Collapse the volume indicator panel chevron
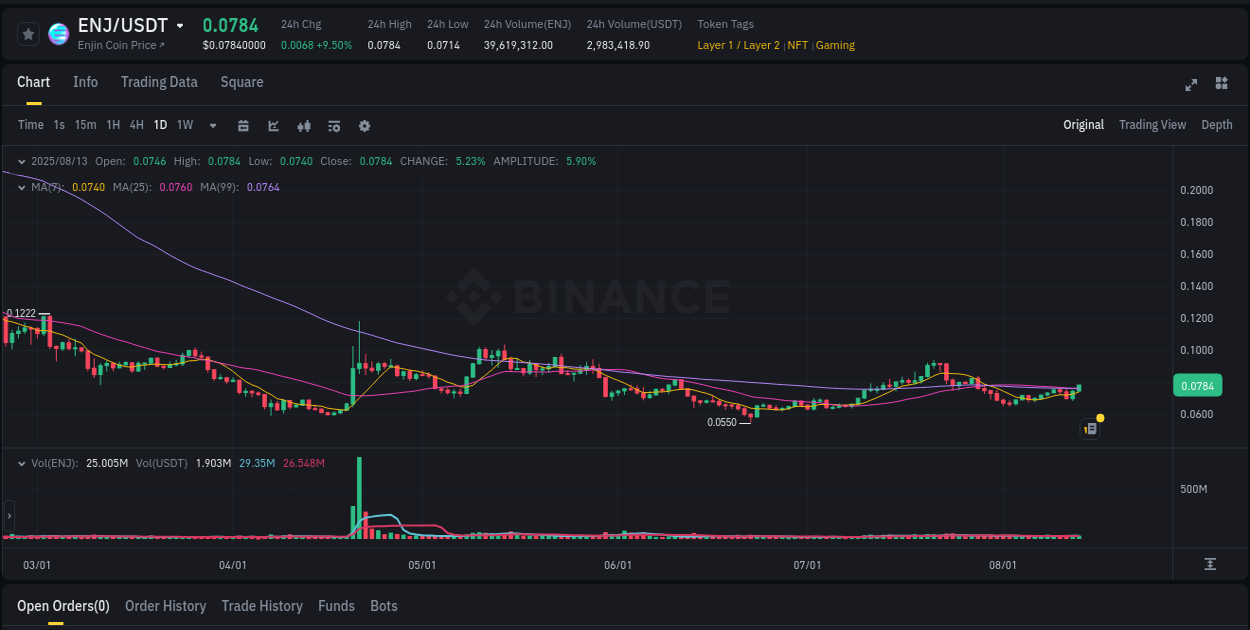This screenshot has width=1250, height=630. pos(20,463)
